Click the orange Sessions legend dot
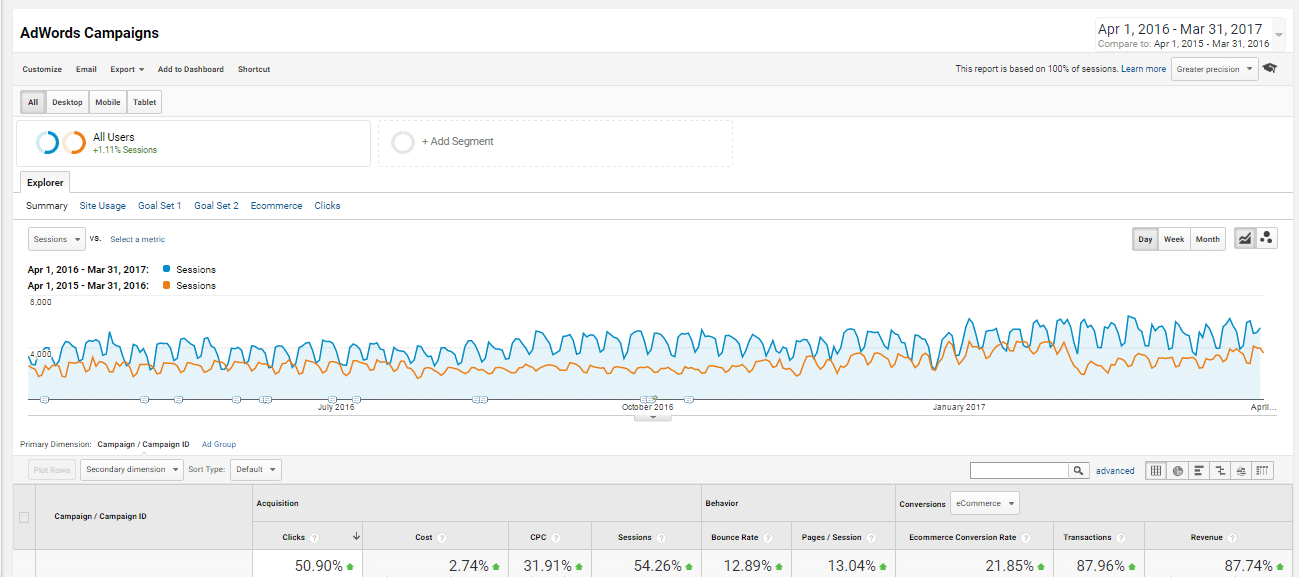1299x577 pixels. pos(165,285)
